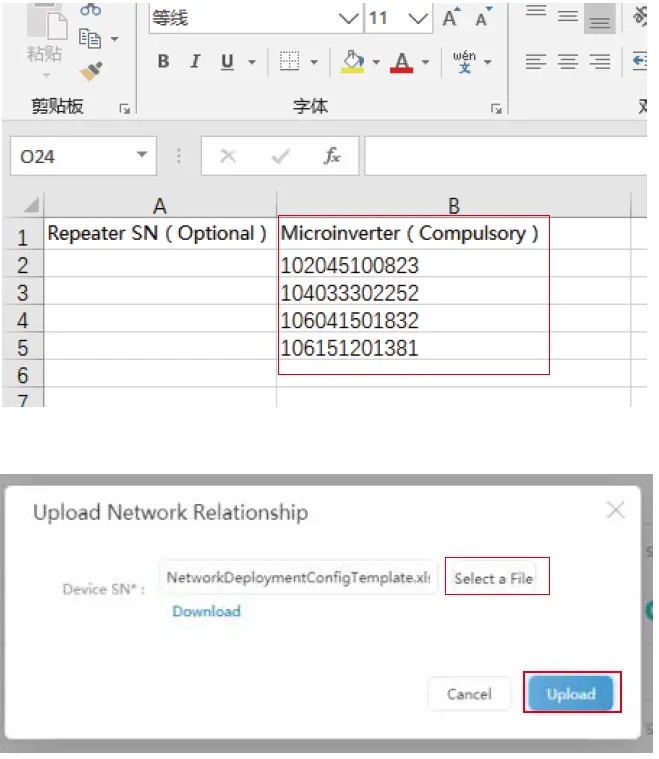659x759 pixels.
Task: Select the middle align icon
Action: tap(568, 16)
